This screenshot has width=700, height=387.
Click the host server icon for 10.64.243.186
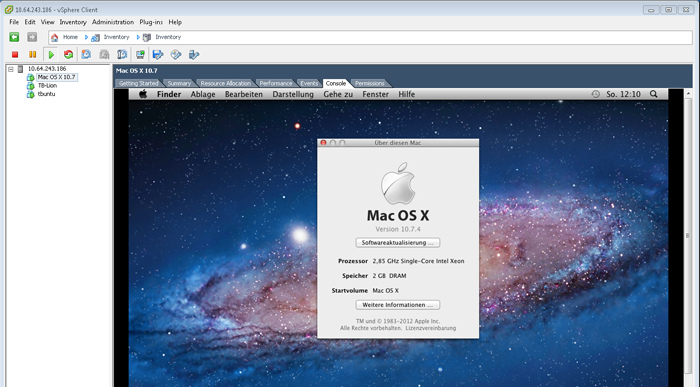[x=20, y=69]
